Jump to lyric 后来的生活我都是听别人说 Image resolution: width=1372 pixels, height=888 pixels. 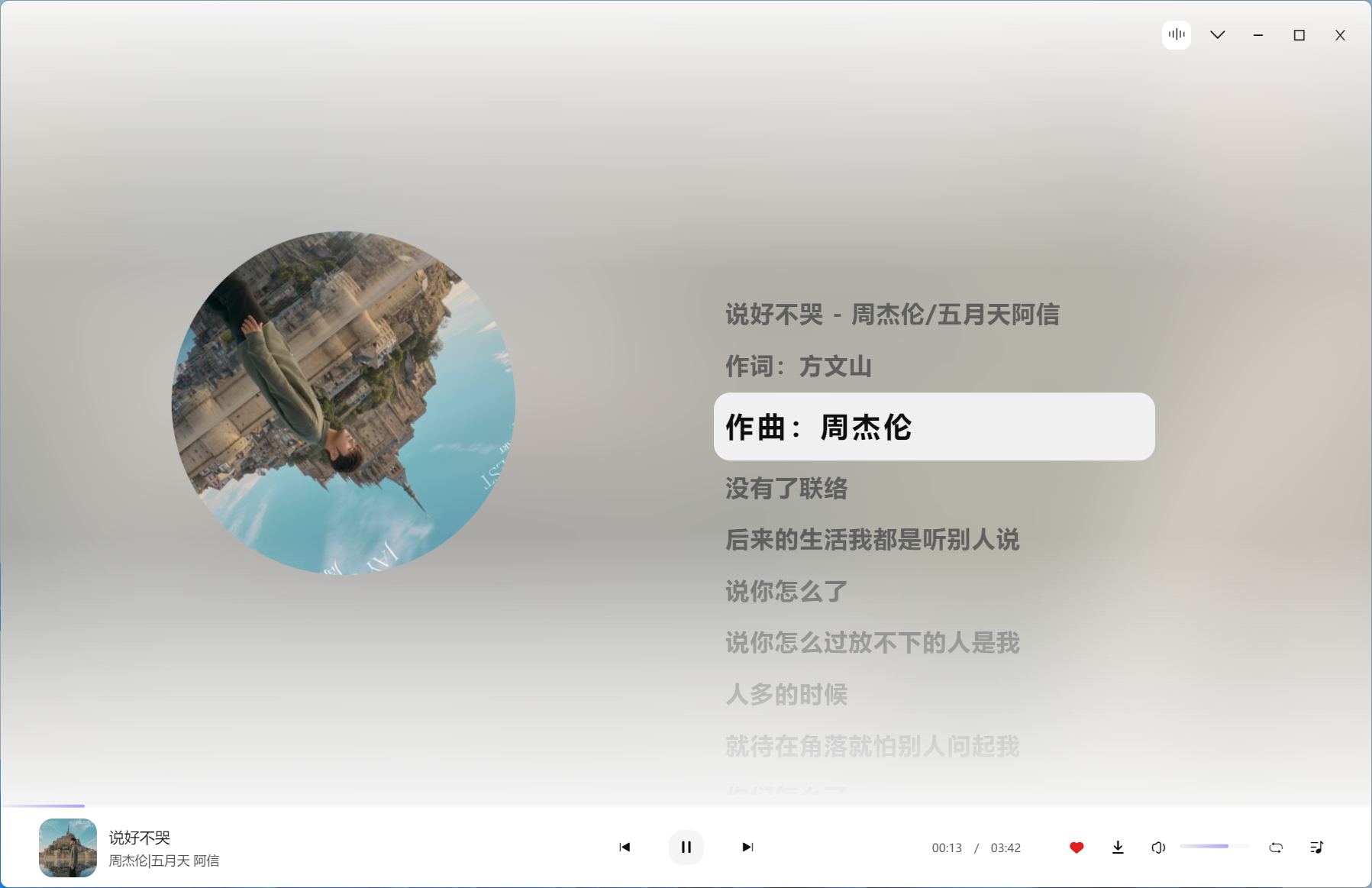873,540
